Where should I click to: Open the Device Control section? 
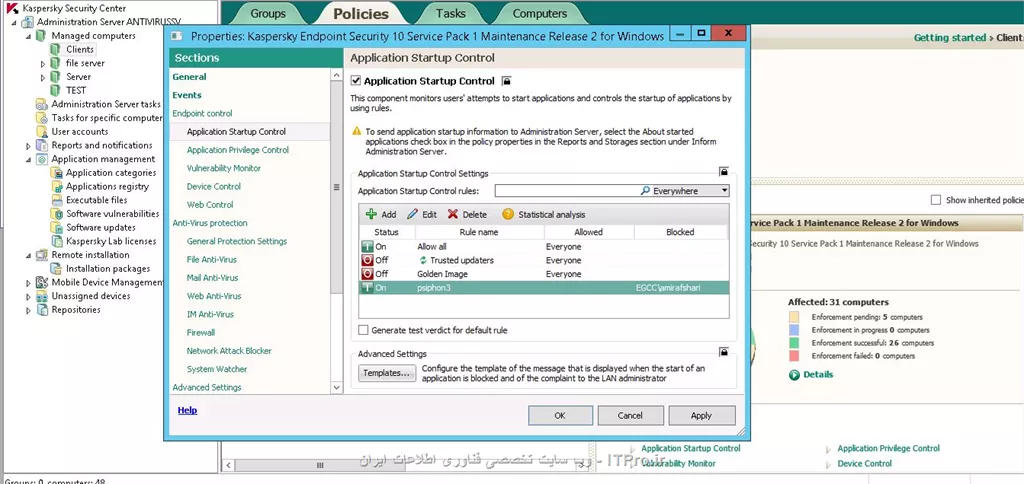click(x=214, y=187)
